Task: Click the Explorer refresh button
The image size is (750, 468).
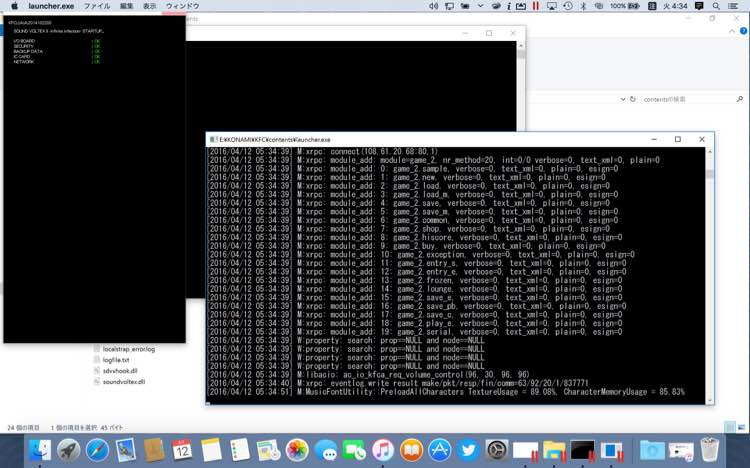Action: point(632,99)
